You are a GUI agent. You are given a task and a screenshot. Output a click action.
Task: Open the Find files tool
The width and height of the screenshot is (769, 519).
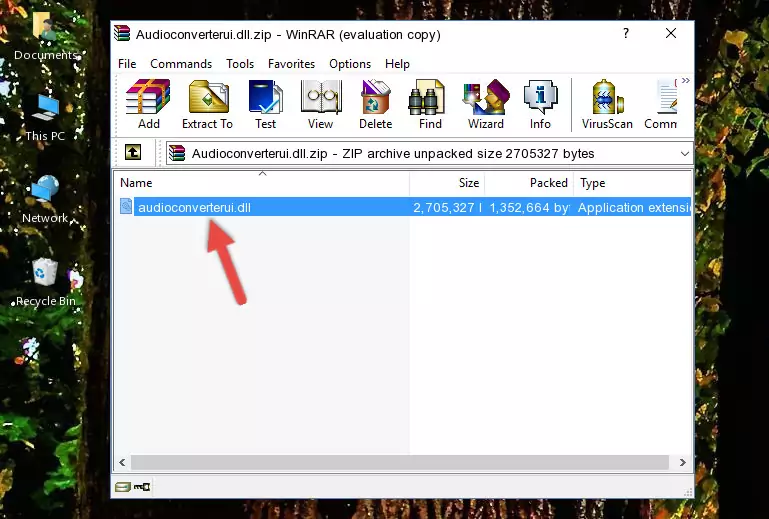430,104
